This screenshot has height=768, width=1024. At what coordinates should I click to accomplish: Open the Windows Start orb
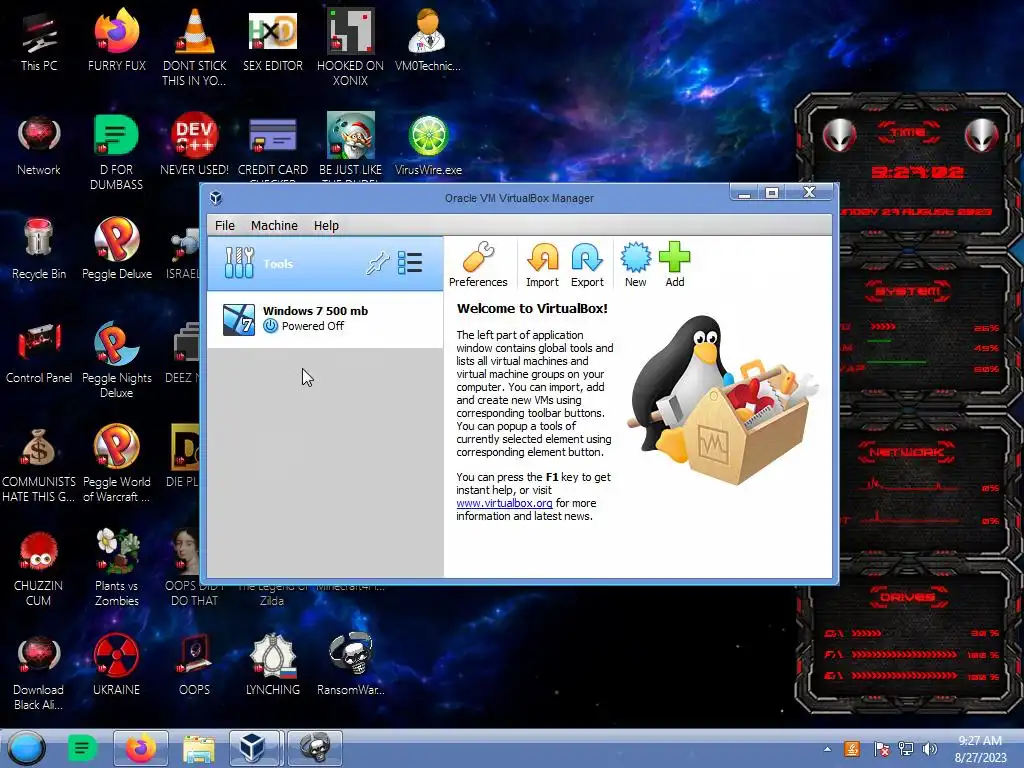coord(27,748)
